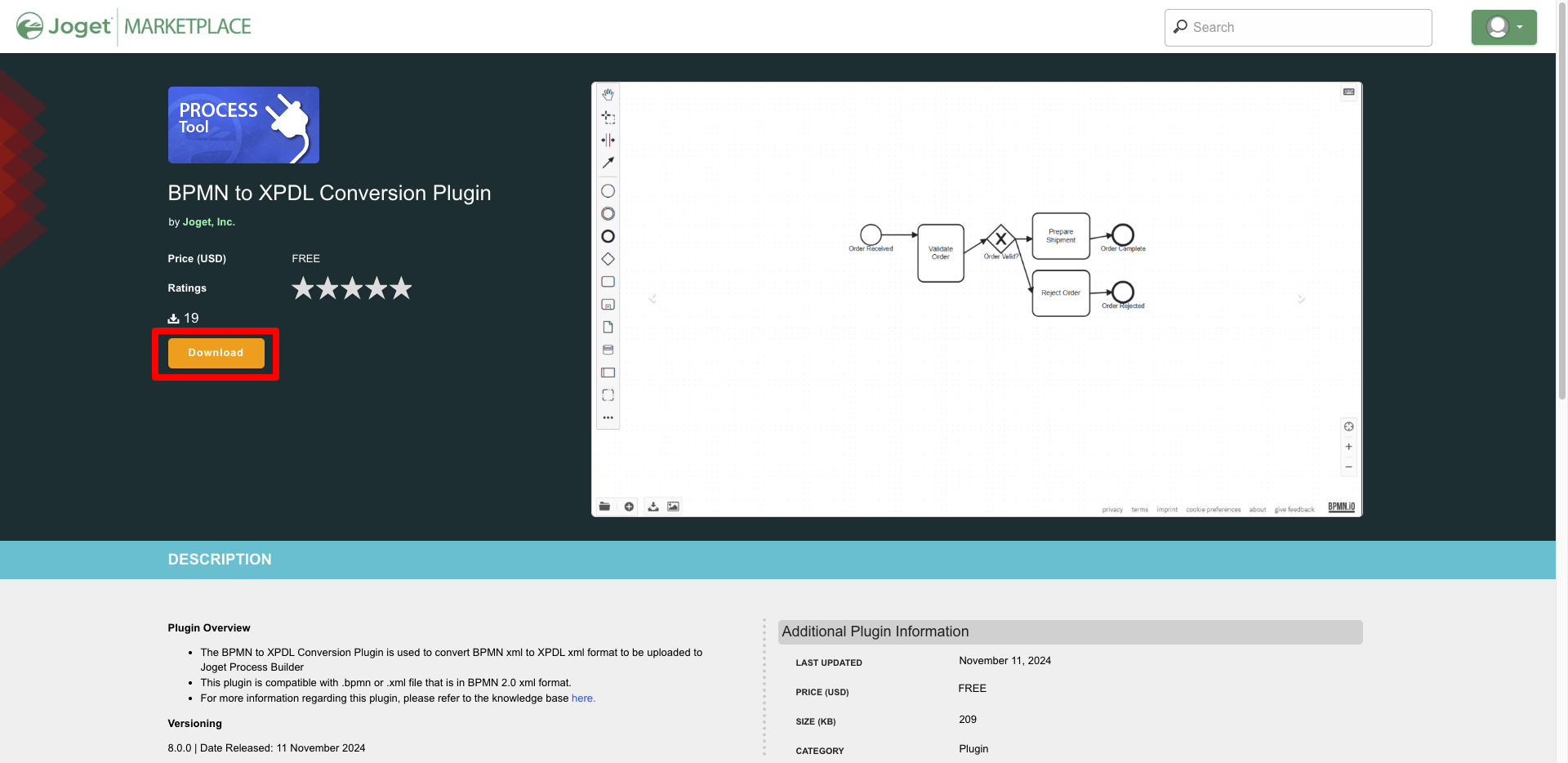Open the user account dropdown
The width and height of the screenshot is (1568, 763).
[x=1503, y=27]
